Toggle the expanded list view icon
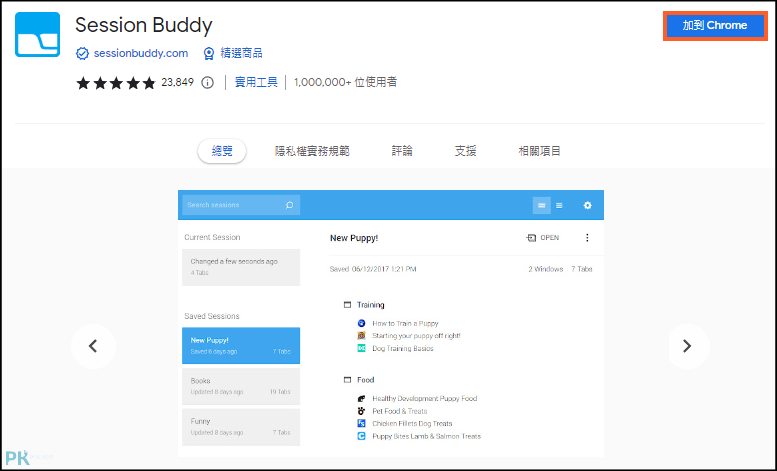This screenshot has width=777, height=471. (542, 205)
